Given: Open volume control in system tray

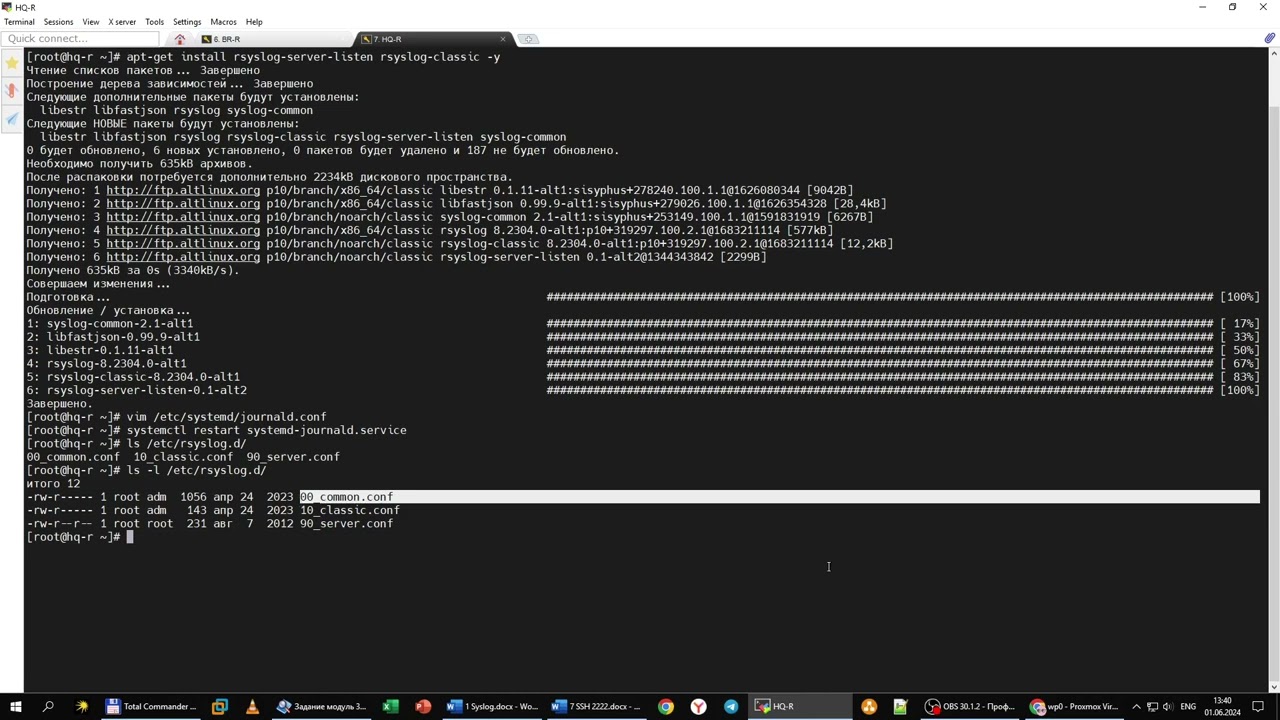Looking at the screenshot, I should click(x=1166, y=706).
